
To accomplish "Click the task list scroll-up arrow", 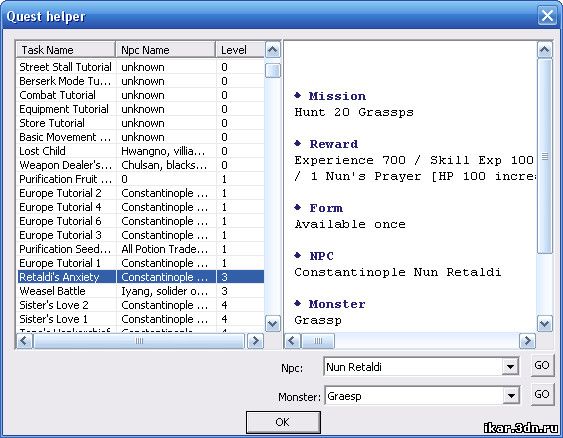I will [273, 50].
